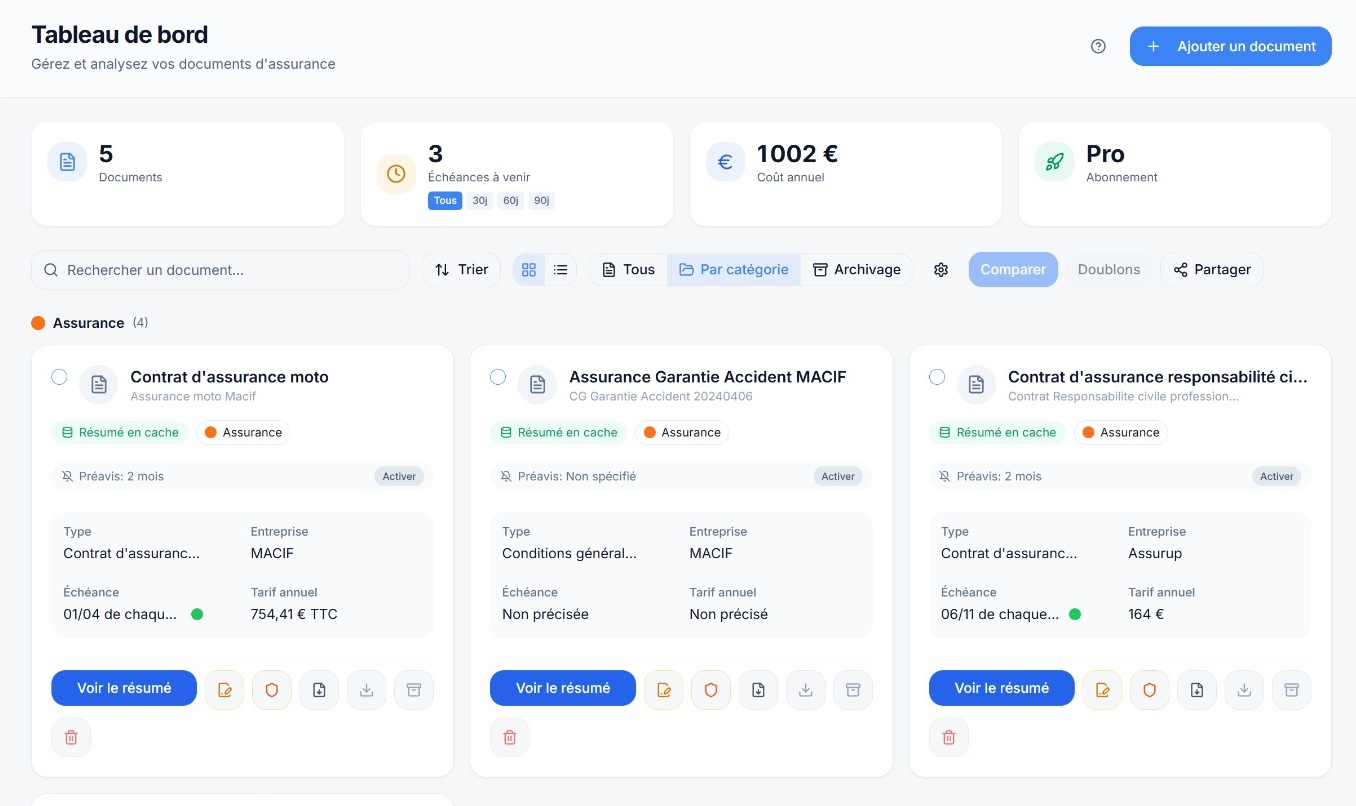
Task: Activate notice alert for Contrat d'assurance moto
Action: point(399,476)
